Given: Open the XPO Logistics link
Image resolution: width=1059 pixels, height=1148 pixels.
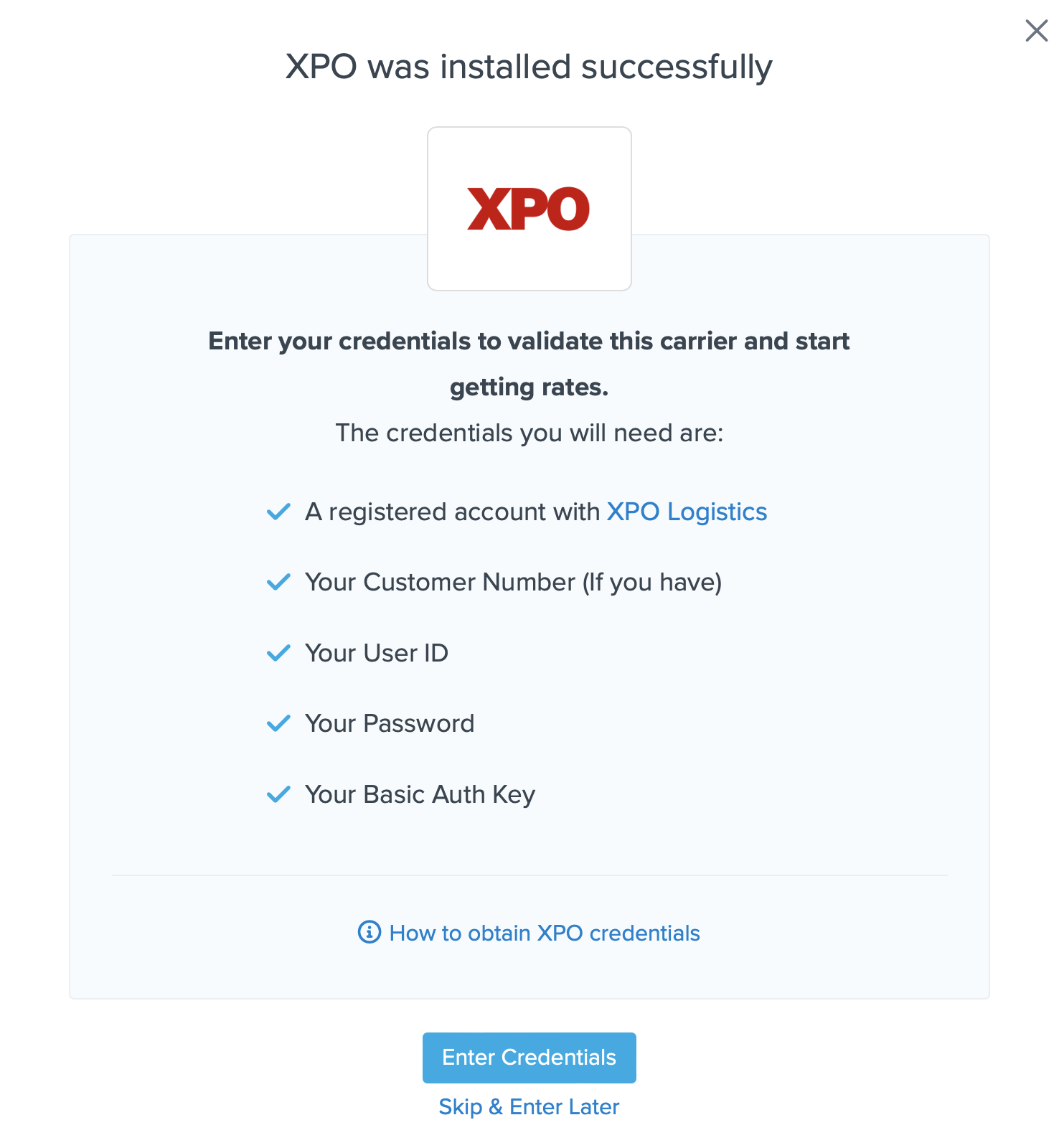Looking at the screenshot, I should 687,512.
